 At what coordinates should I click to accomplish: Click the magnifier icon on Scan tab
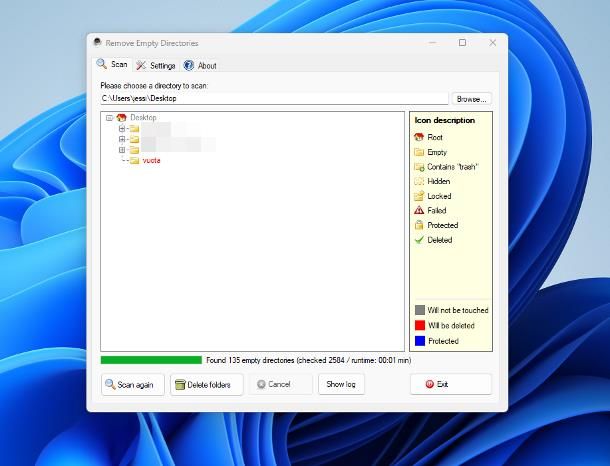pyautogui.click(x=102, y=64)
